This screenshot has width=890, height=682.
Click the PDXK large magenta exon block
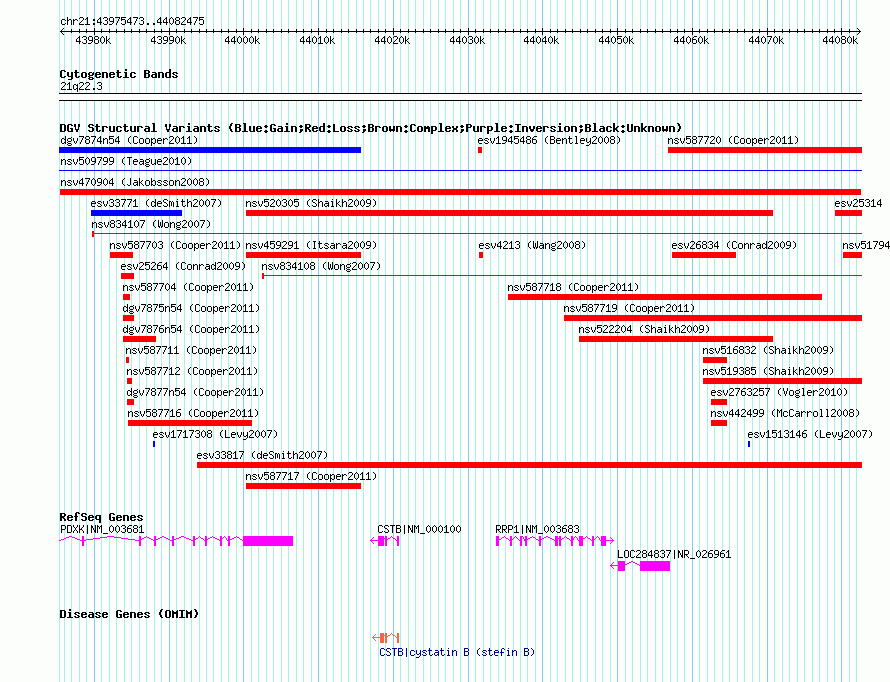click(x=268, y=541)
